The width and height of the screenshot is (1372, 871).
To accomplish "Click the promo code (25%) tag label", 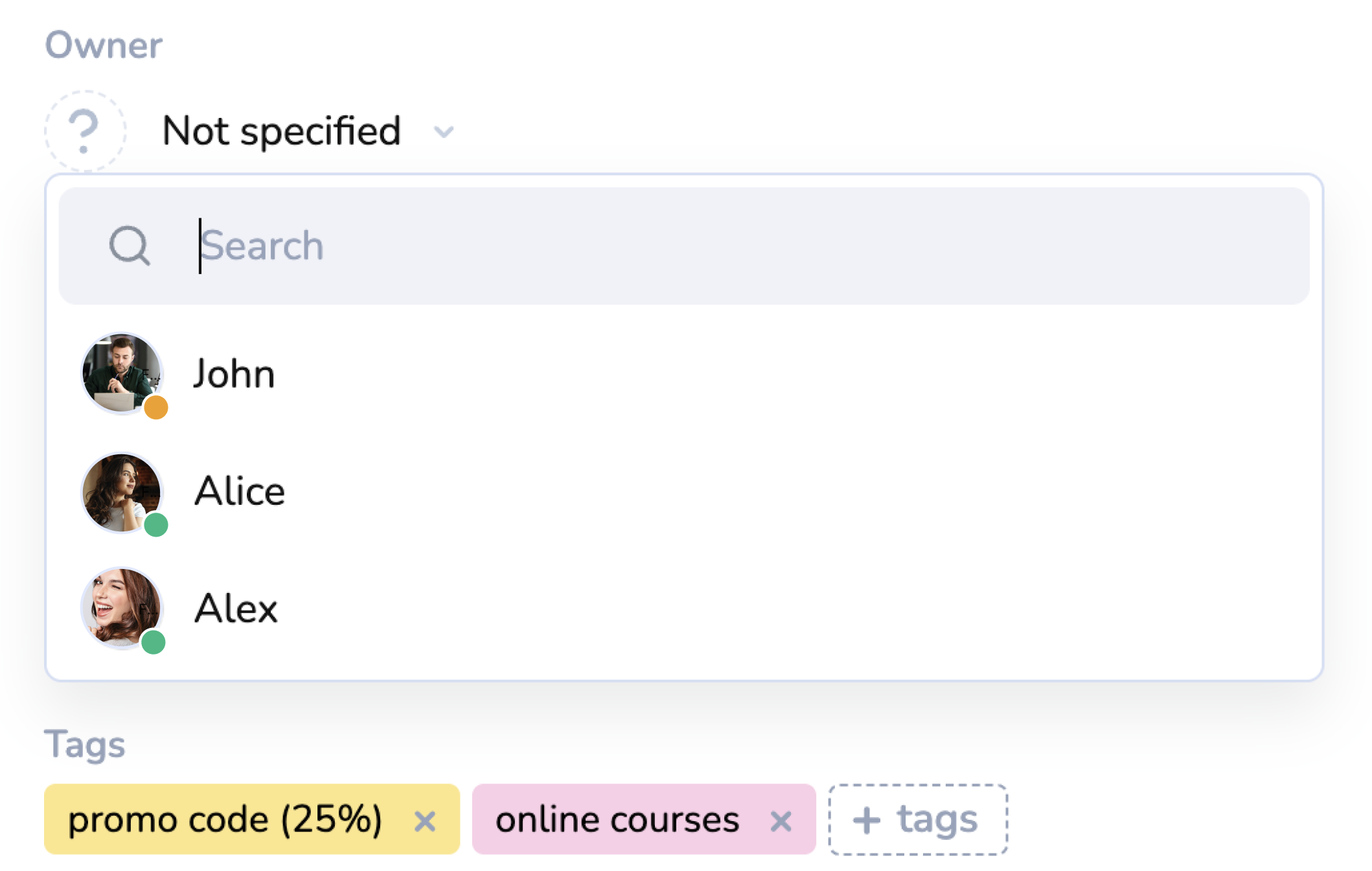I will (x=225, y=820).
